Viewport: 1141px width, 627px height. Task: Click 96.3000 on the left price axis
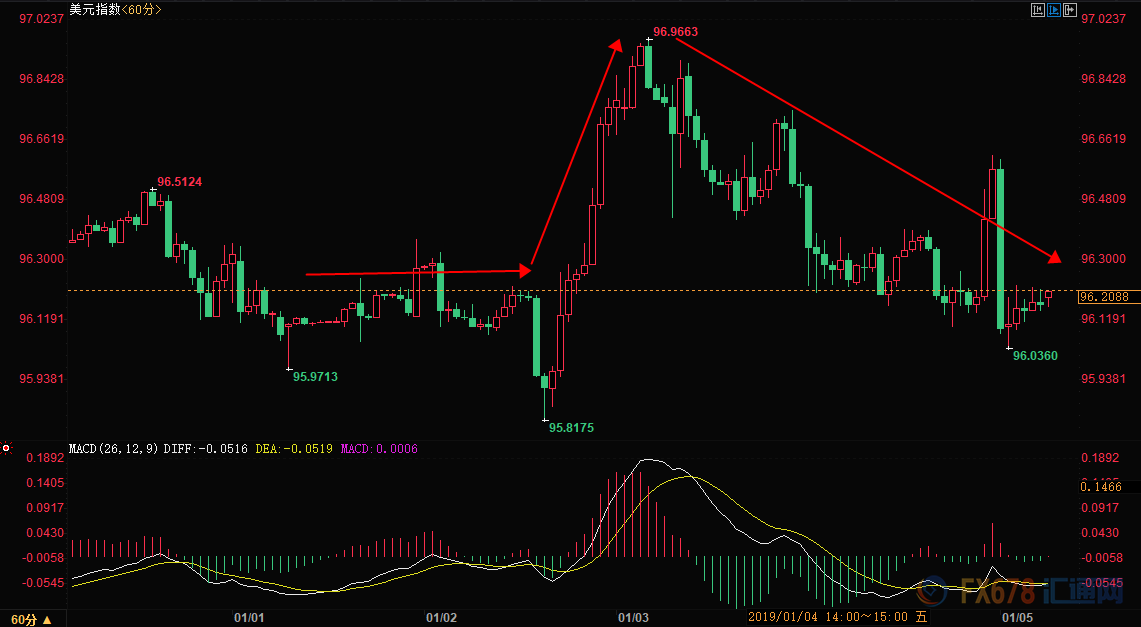41,259
